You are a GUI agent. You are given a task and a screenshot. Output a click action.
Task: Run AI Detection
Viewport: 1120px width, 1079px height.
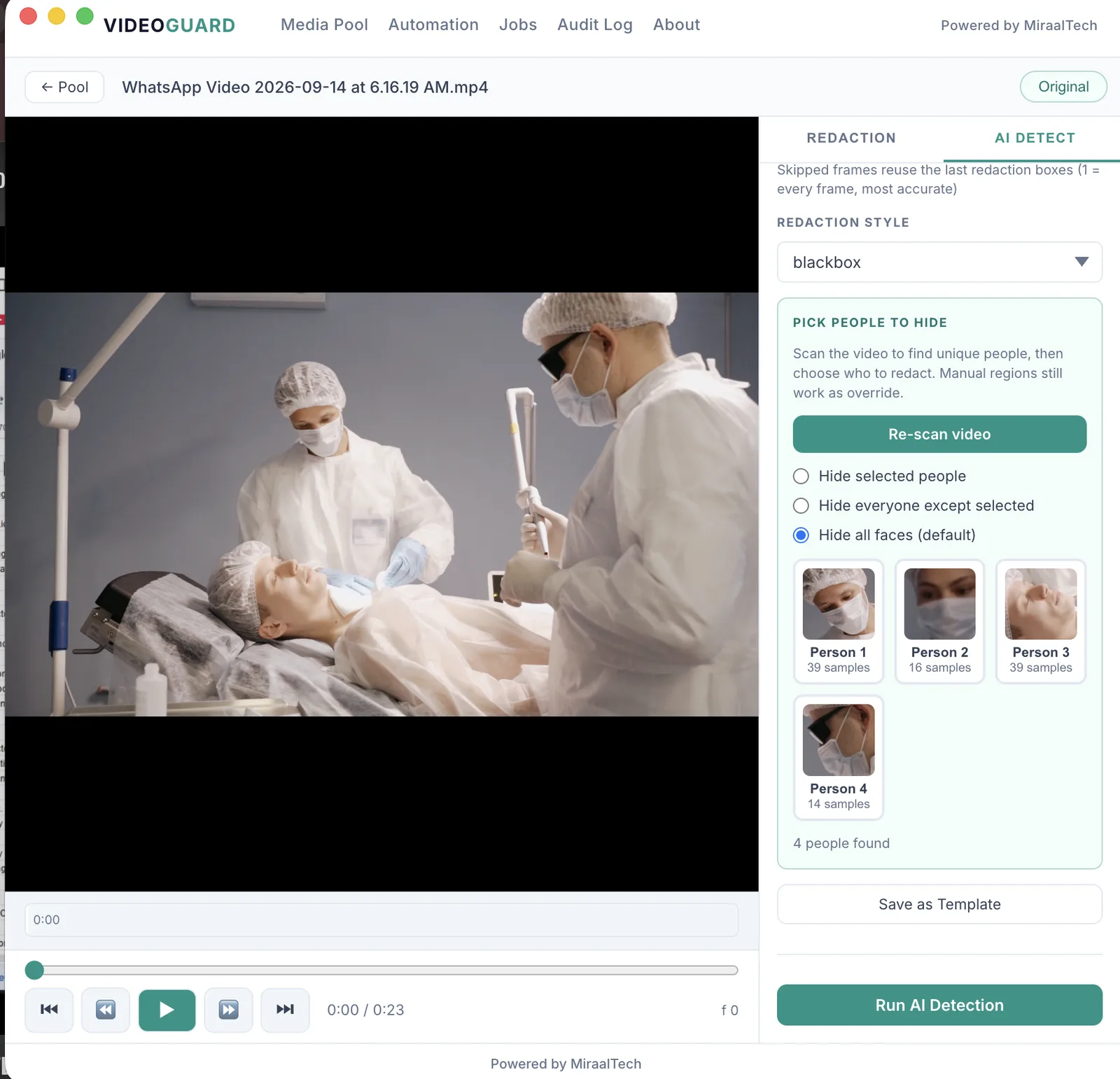click(x=939, y=1005)
